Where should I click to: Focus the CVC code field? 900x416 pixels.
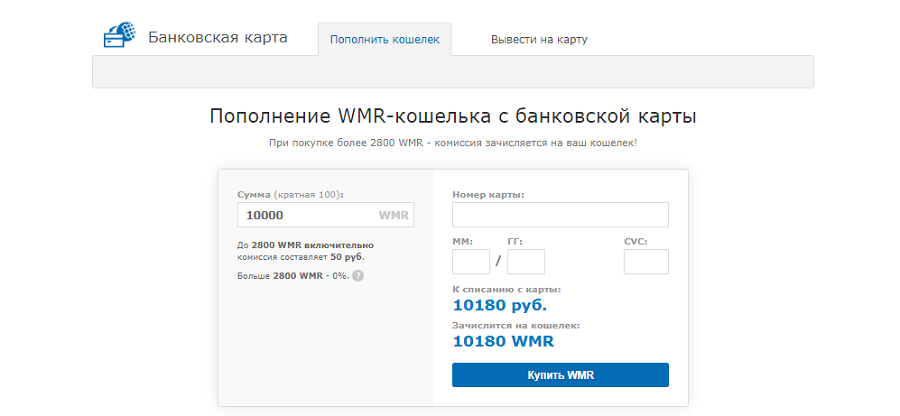coord(646,262)
